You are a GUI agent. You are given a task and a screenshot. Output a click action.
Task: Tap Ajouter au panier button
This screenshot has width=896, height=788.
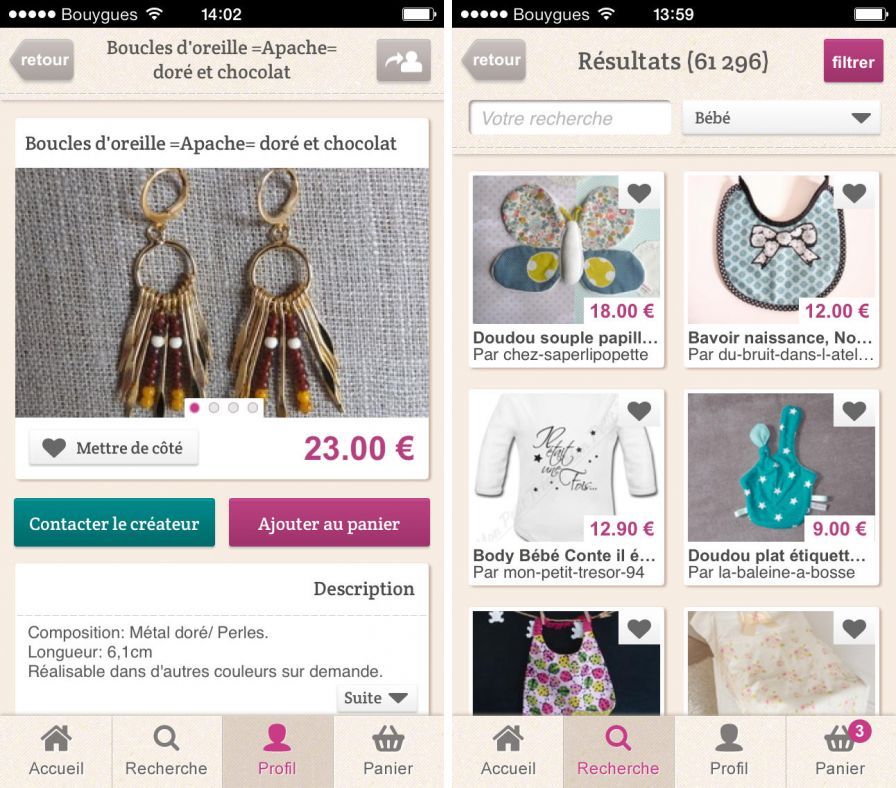329,523
